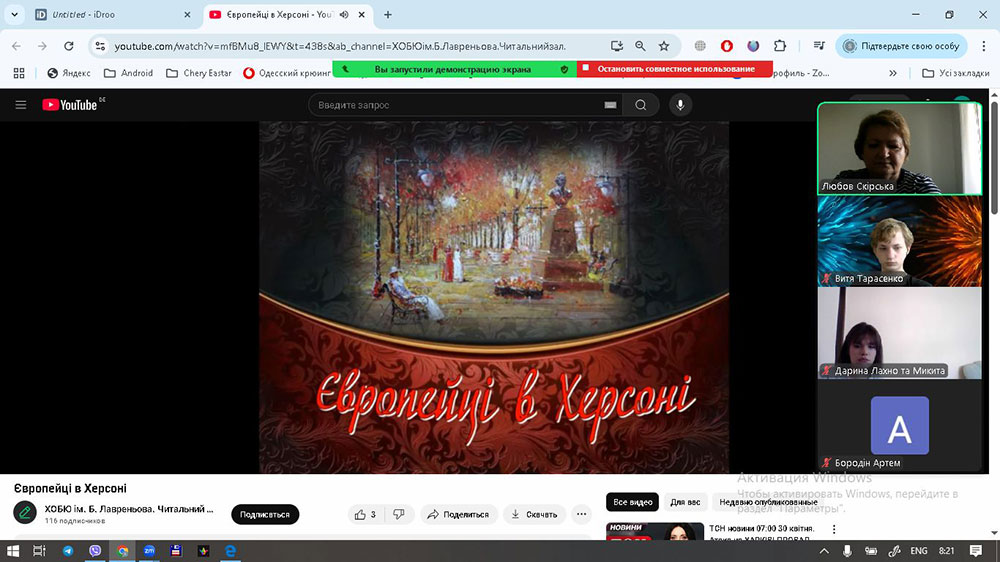Open ТСН новини suggested video thumbnail
This screenshot has width=1000, height=562.
(654, 531)
